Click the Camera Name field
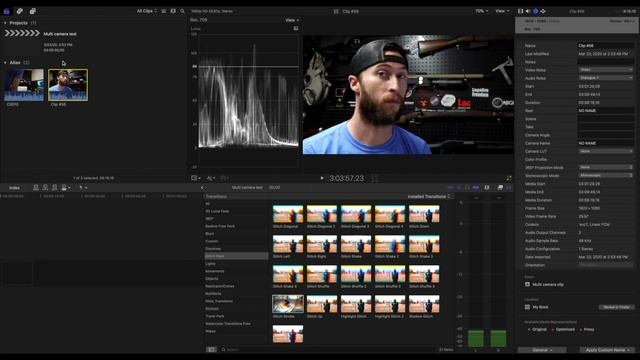 pos(606,143)
